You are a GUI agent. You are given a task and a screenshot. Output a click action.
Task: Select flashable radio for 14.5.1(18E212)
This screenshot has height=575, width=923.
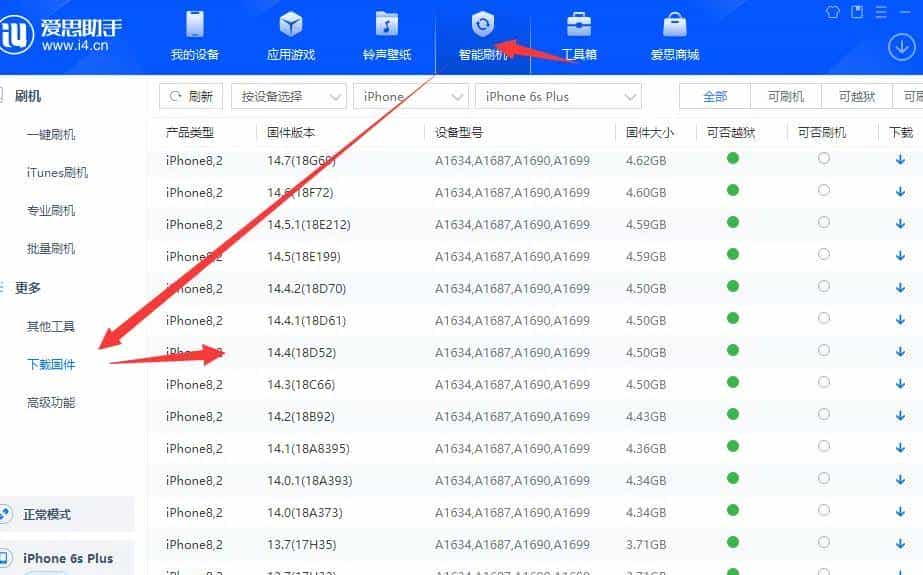(x=824, y=222)
